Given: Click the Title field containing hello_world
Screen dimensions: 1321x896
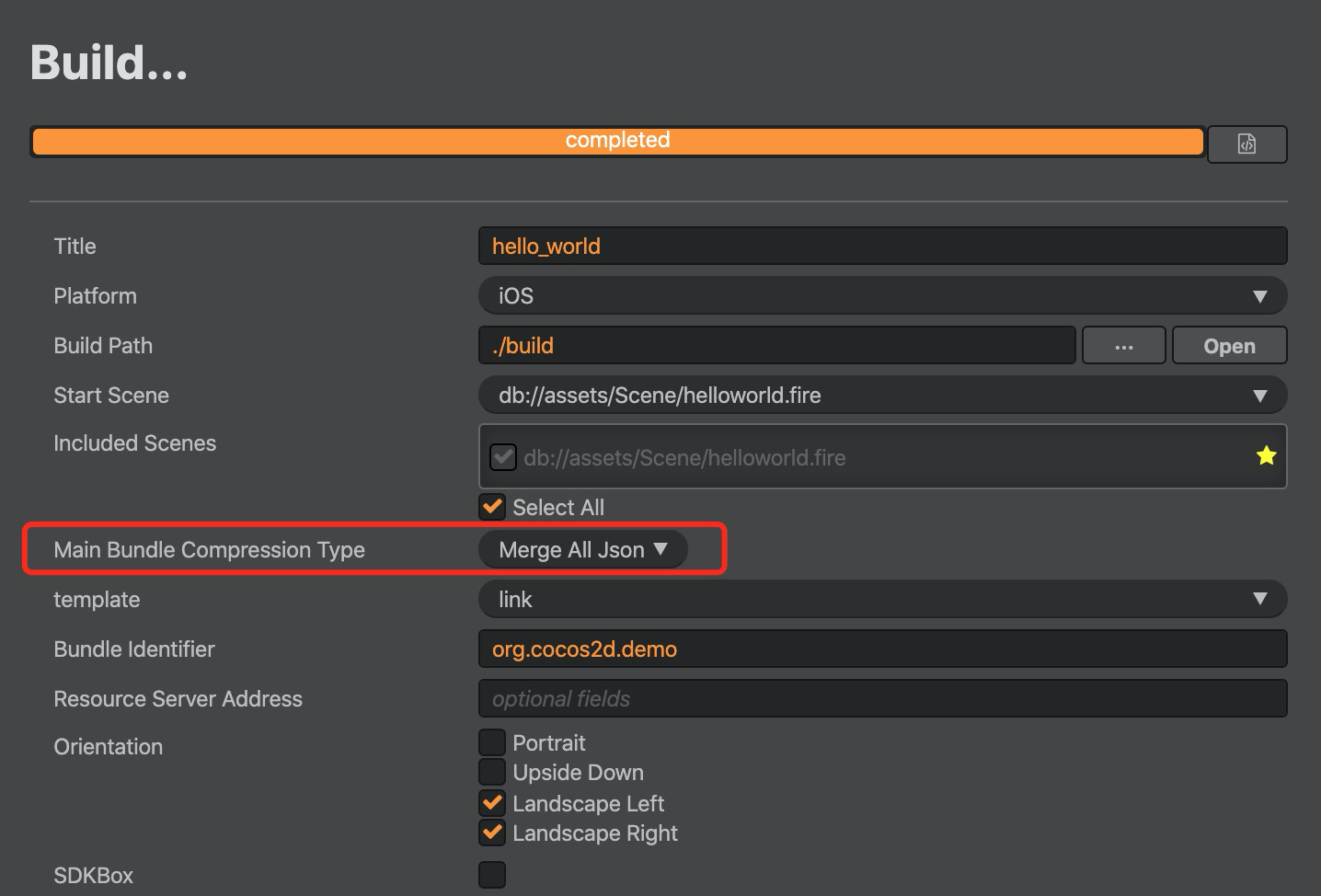Looking at the screenshot, I should [x=882, y=247].
